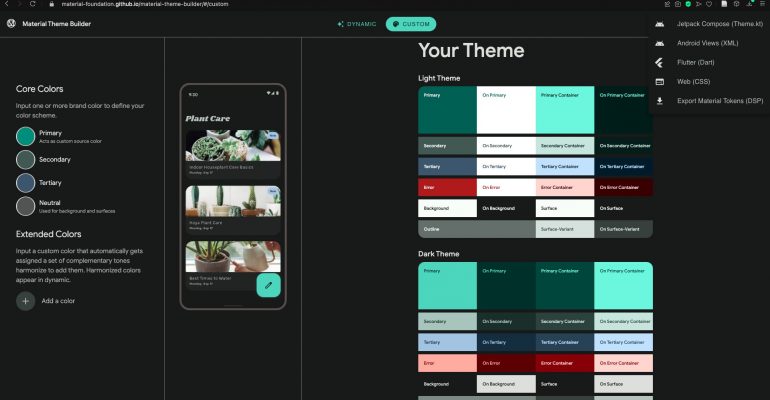Image resolution: width=770 pixels, height=400 pixels.
Task: Click Light Theme Primary Container tile
Action: click(x=565, y=110)
